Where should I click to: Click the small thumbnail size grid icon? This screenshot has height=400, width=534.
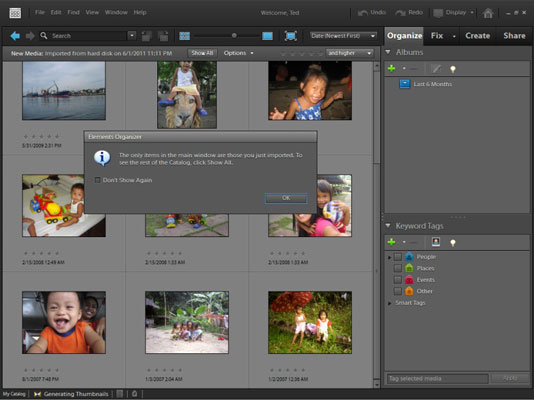pos(185,36)
